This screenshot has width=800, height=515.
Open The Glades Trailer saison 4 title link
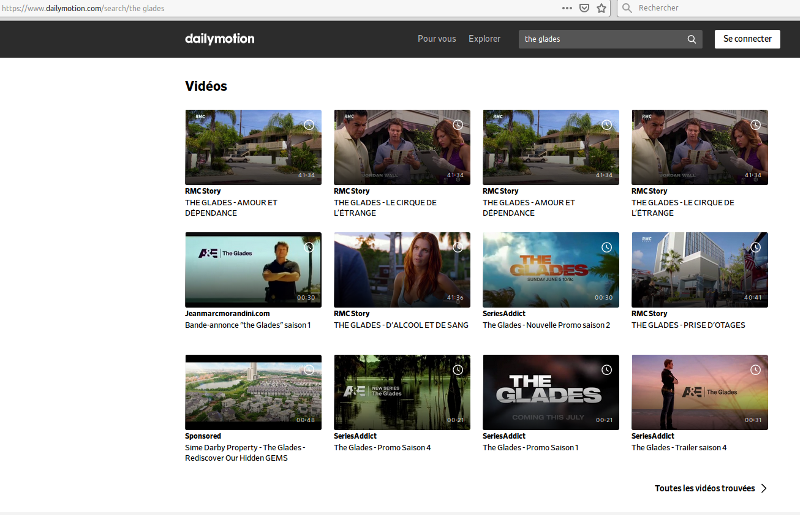pyautogui.click(x=679, y=447)
